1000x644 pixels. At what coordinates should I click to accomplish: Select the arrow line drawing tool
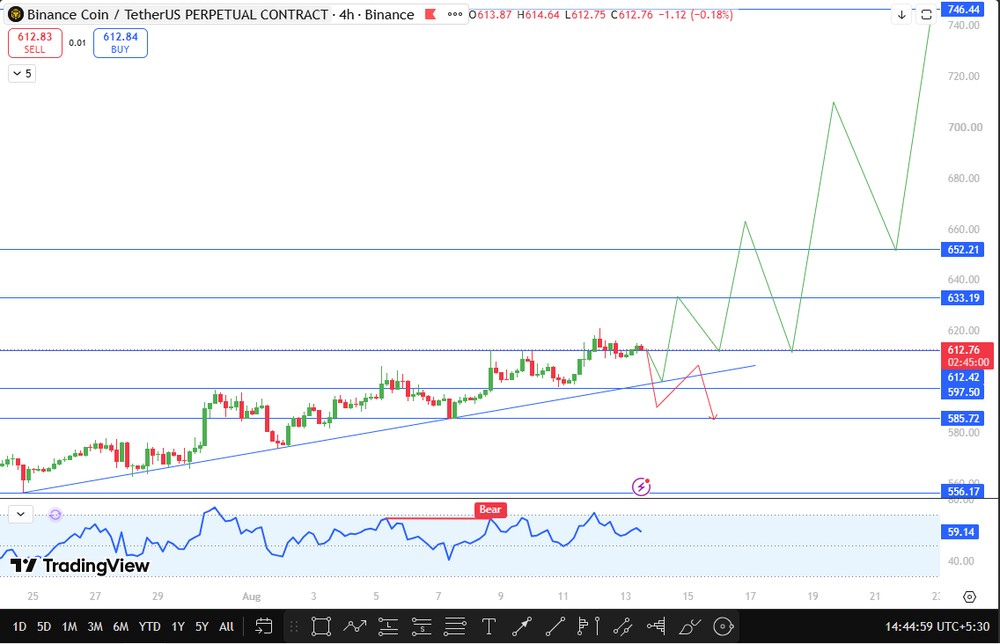[522, 627]
